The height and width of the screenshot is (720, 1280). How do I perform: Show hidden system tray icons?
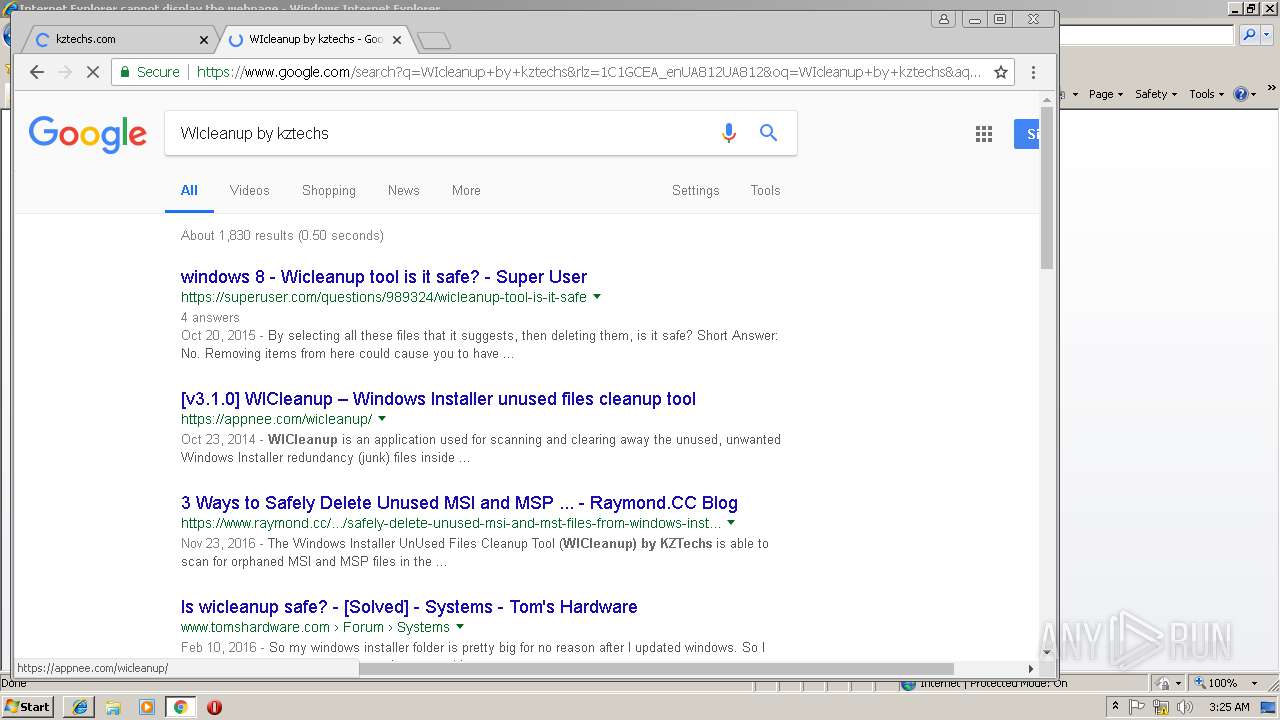click(x=1115, y=707)
